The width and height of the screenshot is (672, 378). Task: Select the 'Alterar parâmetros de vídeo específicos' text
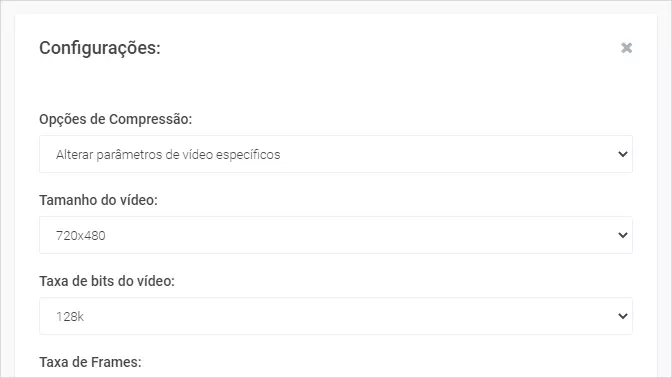pos(168,154)
